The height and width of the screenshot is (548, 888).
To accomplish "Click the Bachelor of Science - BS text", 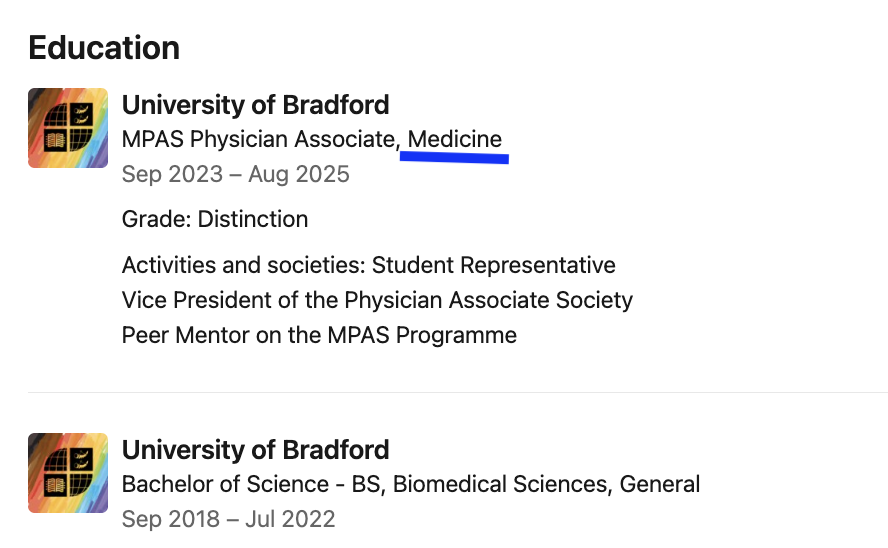I will point(251,485).
